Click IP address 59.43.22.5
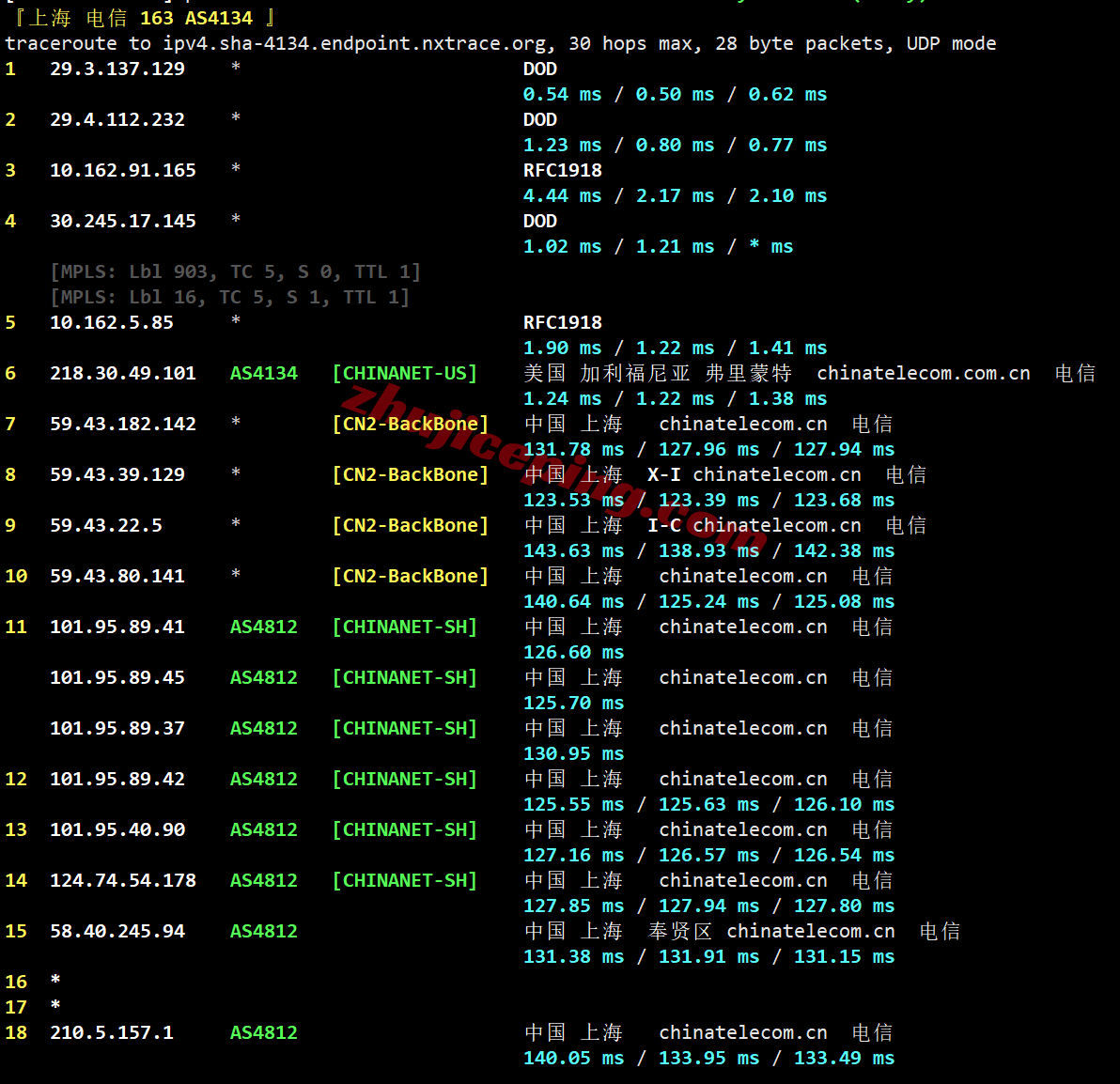1120x1084 pixels. 106,525
